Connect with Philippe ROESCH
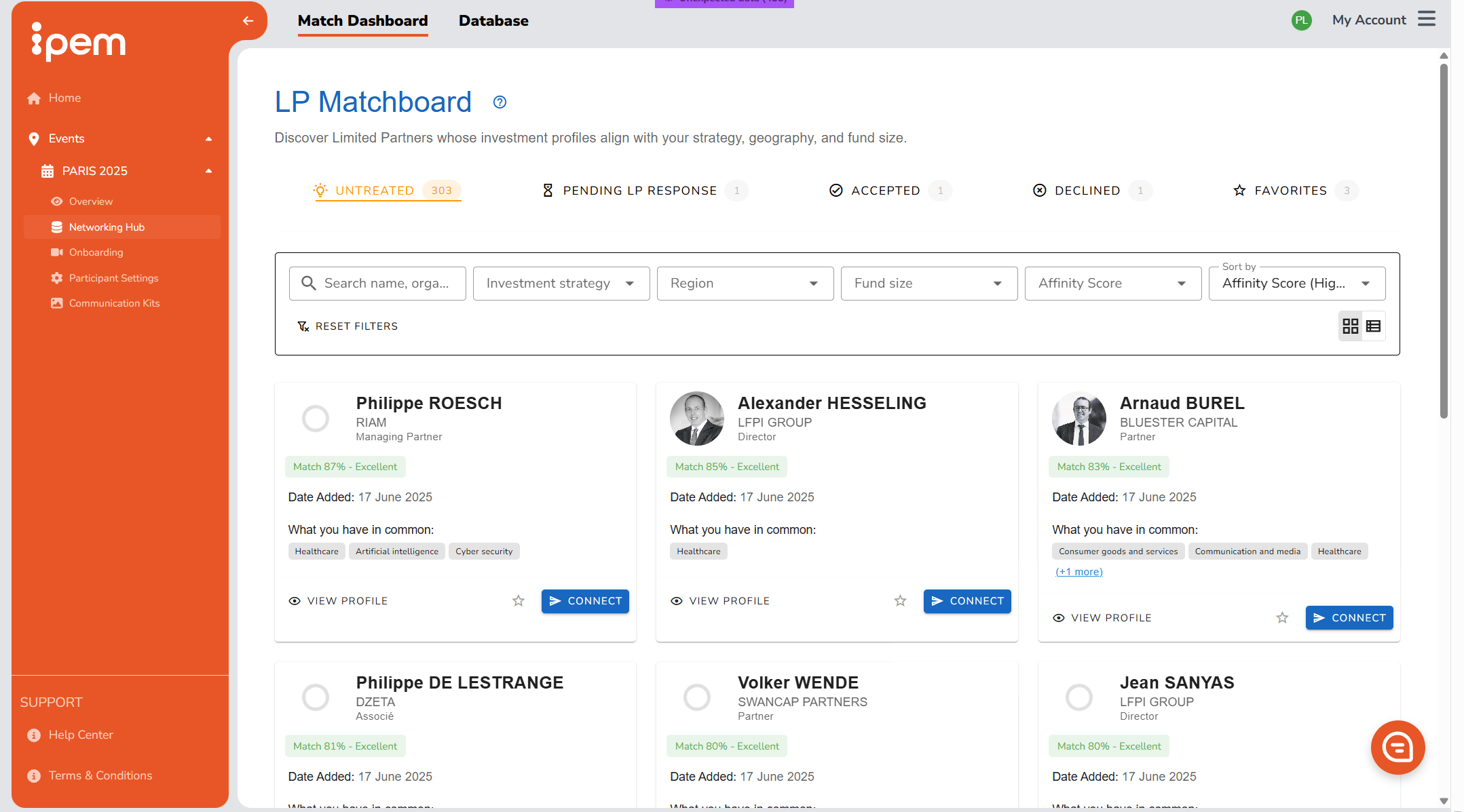1464x812 pixels. [585, 601]
